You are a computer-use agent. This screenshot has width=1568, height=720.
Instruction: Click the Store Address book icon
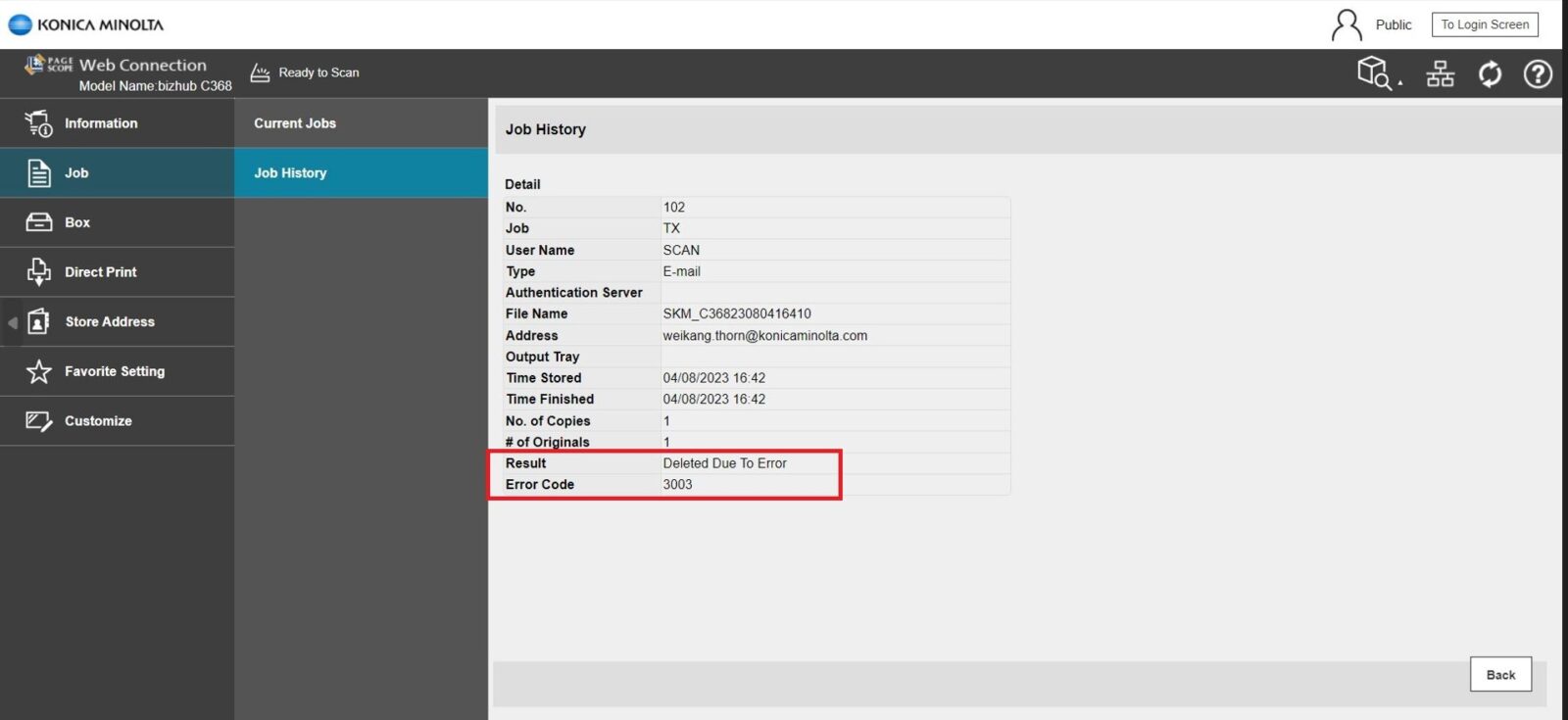[38, 321]
